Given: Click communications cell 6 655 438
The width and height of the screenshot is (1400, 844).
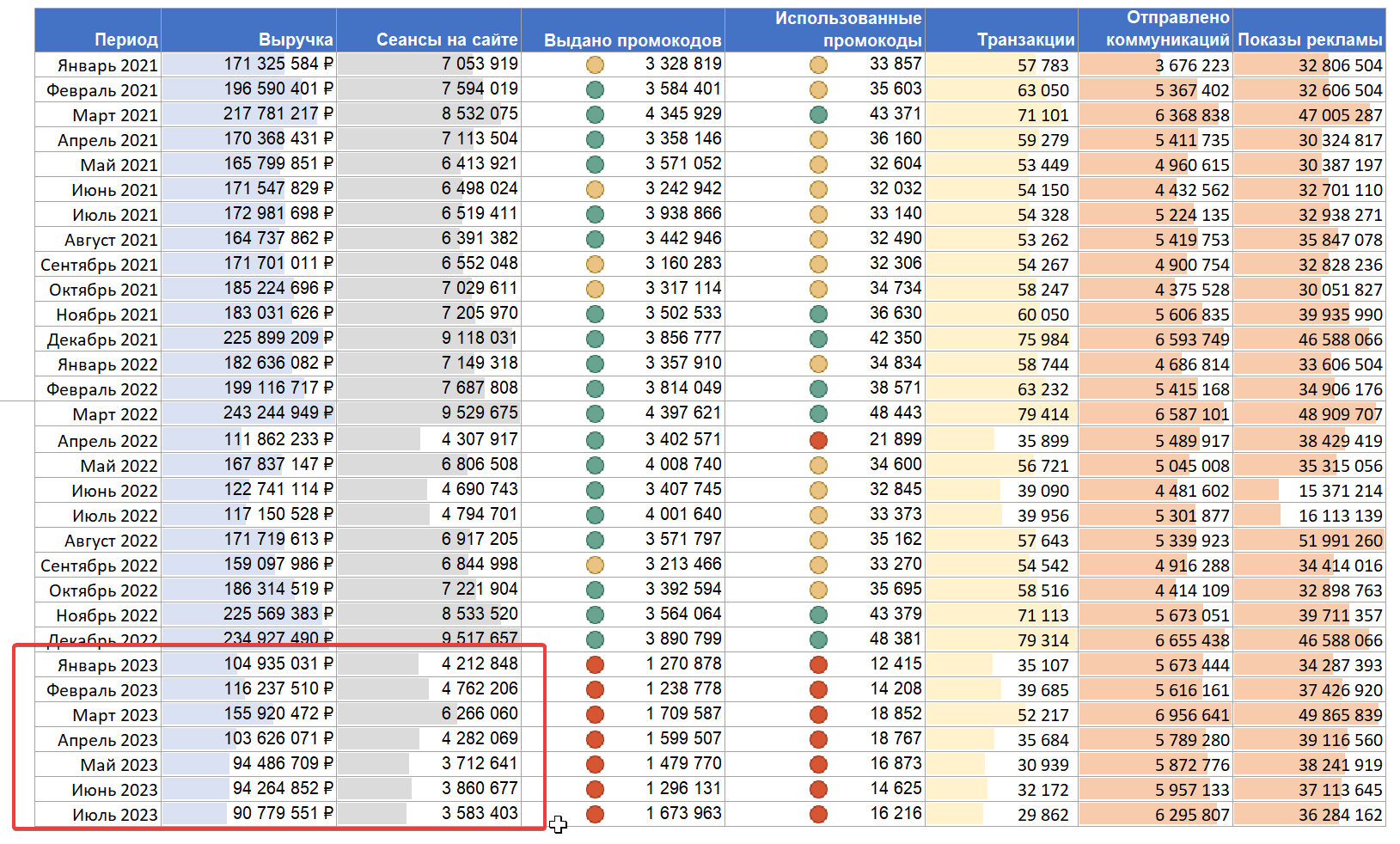Looking at the screenshot, I should coord(1156,640).
